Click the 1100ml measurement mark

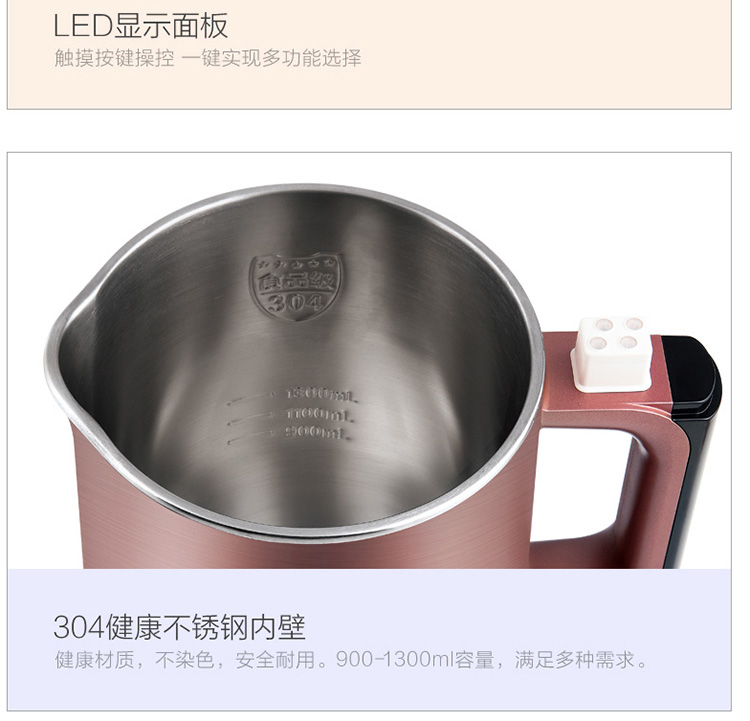click(x=320, y=414)
